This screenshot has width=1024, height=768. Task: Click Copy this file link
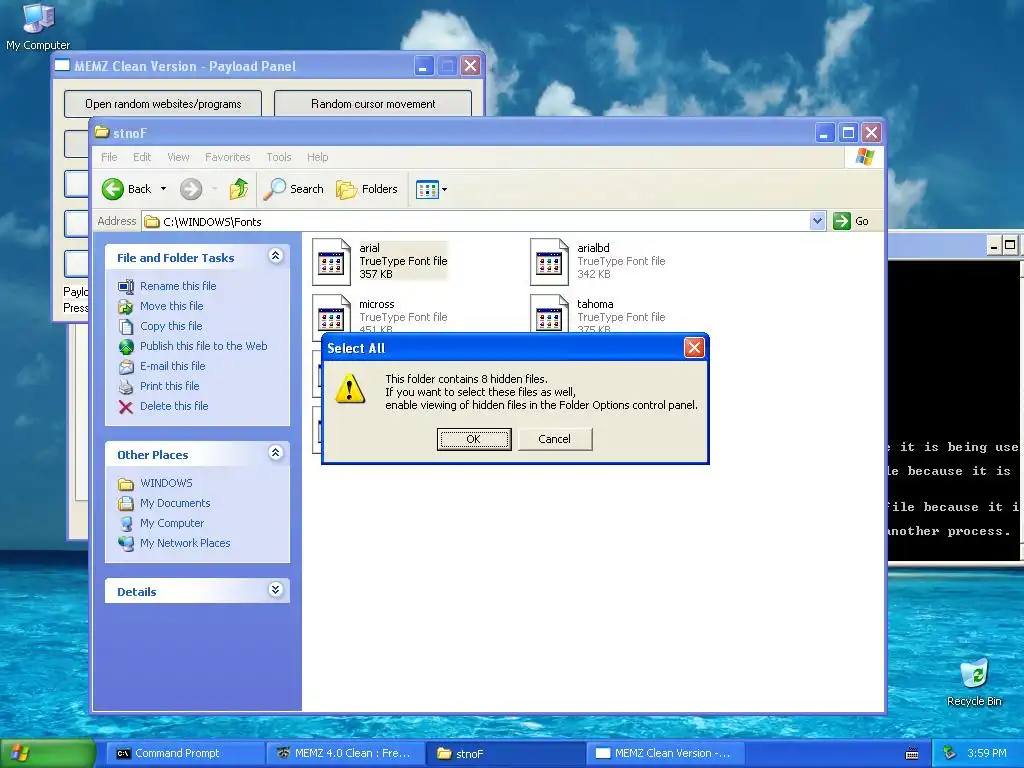pyautogui.click(x=171, y=326)
